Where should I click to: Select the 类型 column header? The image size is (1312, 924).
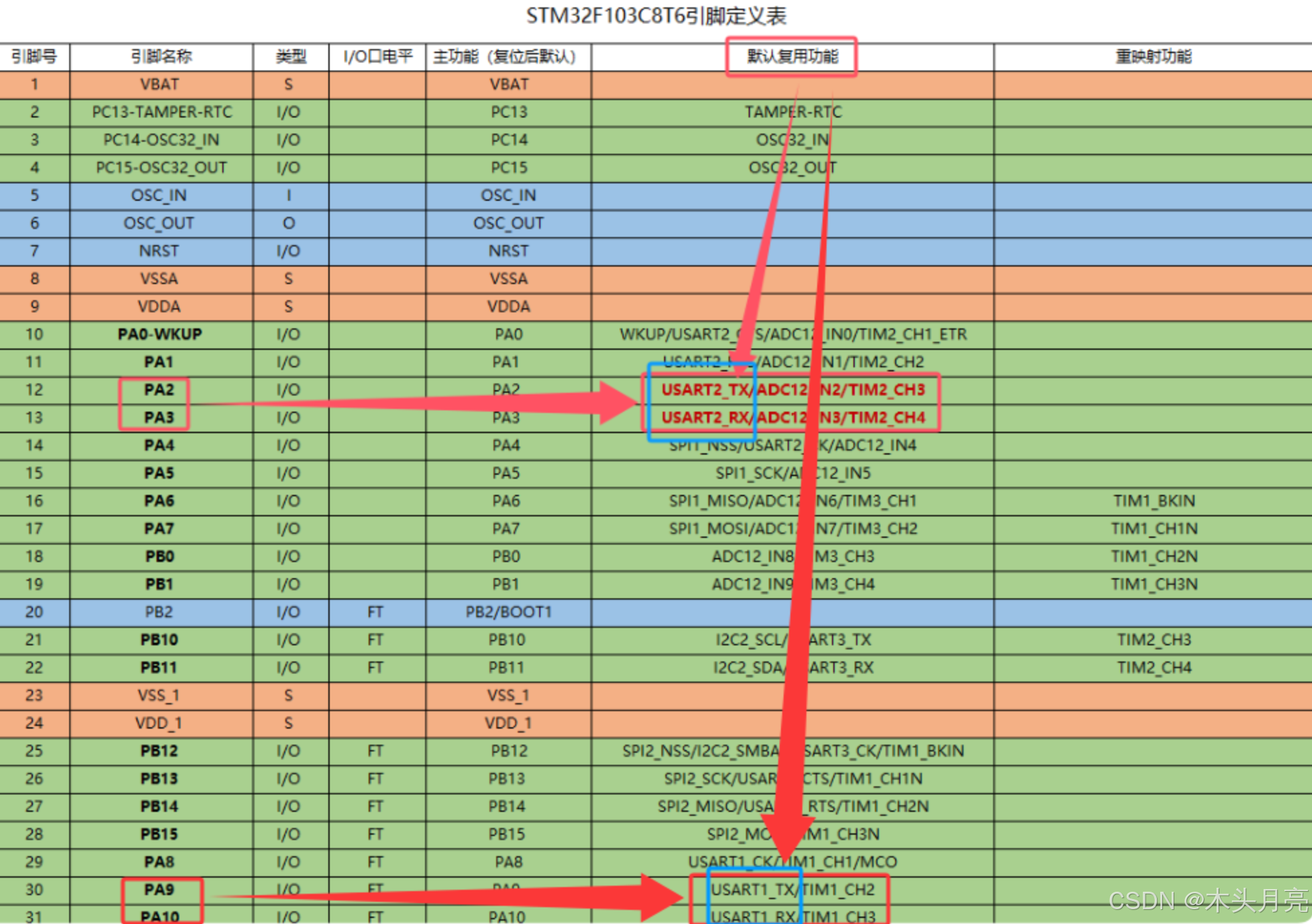[x=291, y=57]
